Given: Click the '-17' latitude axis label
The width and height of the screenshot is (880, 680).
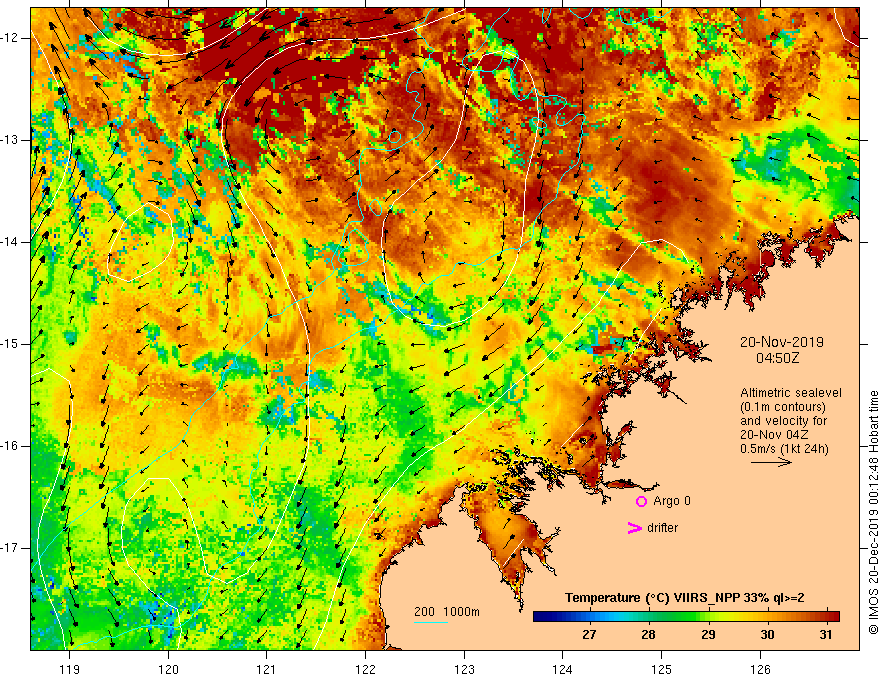Looking at the screenshot, I should point(10,548).
